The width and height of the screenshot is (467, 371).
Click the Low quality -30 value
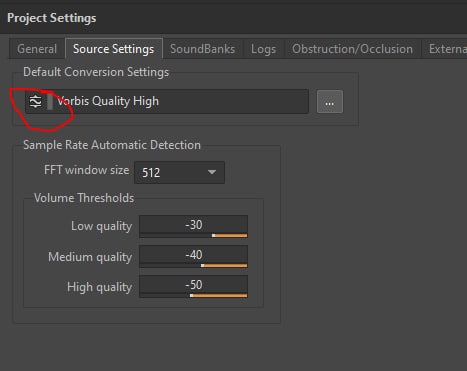tap(194, 225)
